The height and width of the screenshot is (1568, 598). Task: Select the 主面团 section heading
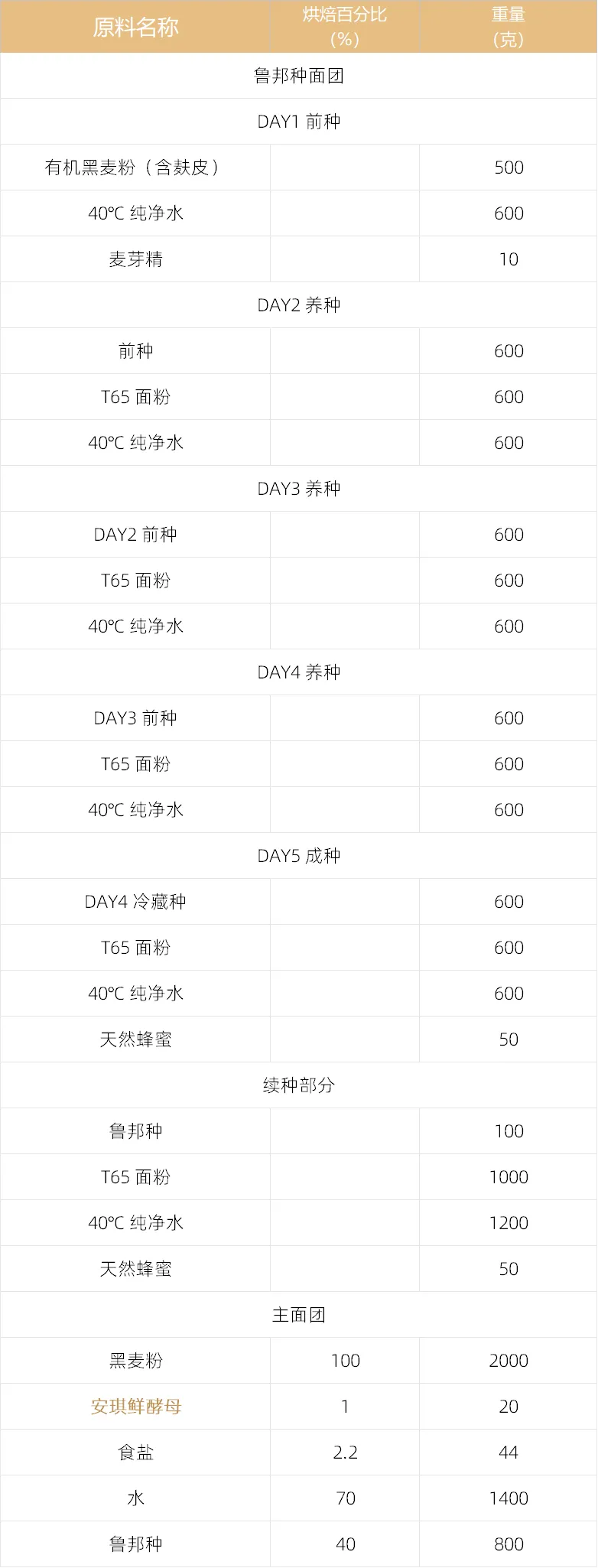299,1315
